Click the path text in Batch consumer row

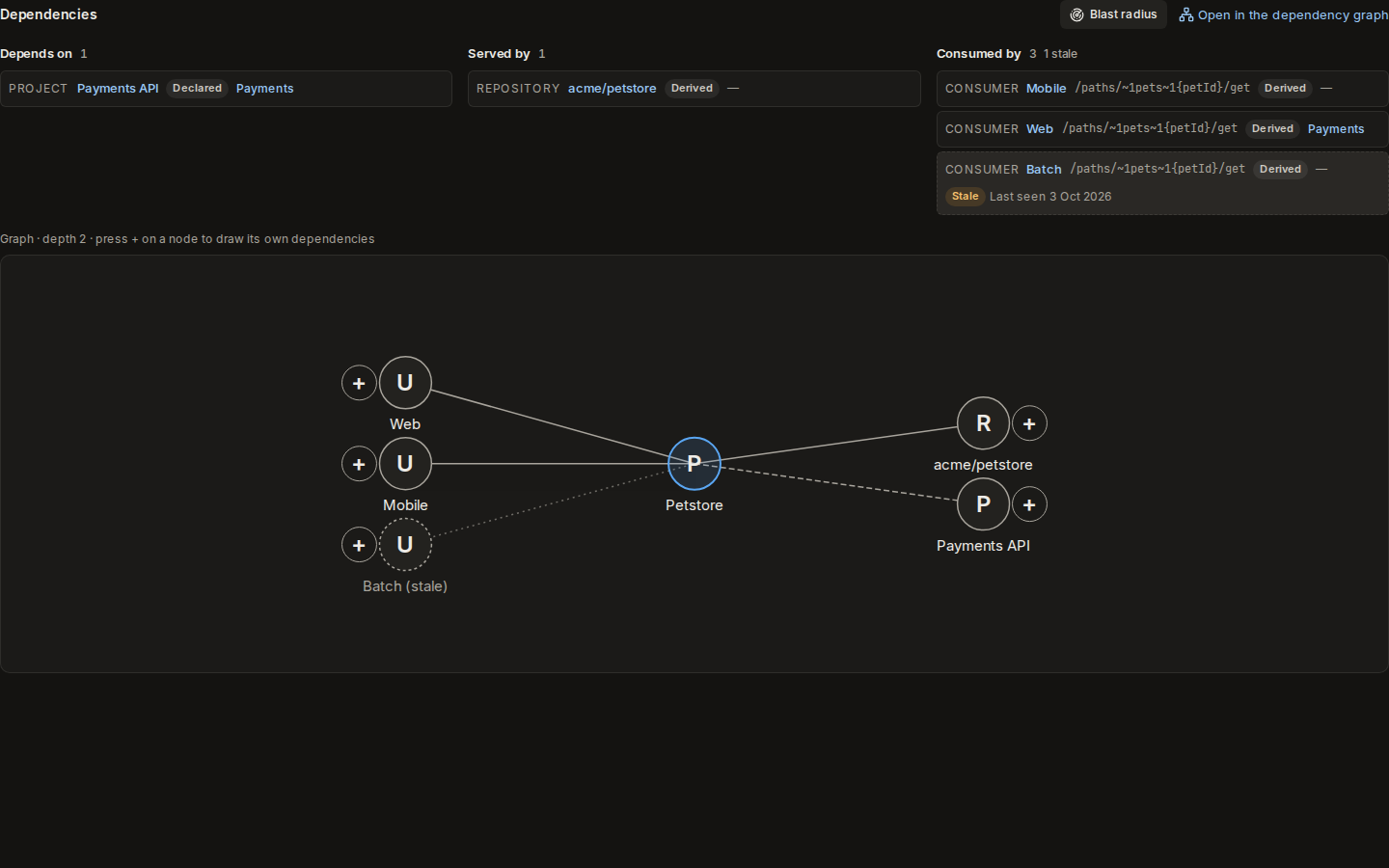coord(1157,169)
